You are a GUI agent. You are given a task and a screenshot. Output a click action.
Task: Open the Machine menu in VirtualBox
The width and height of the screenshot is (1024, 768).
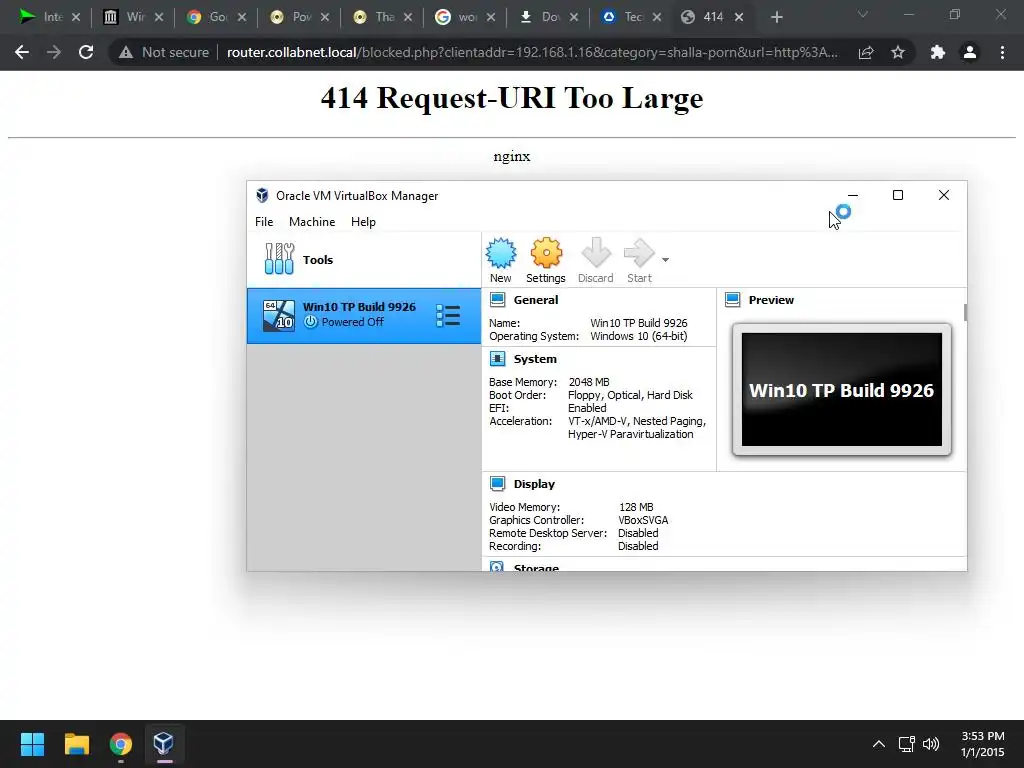click(x=312, y=222)
